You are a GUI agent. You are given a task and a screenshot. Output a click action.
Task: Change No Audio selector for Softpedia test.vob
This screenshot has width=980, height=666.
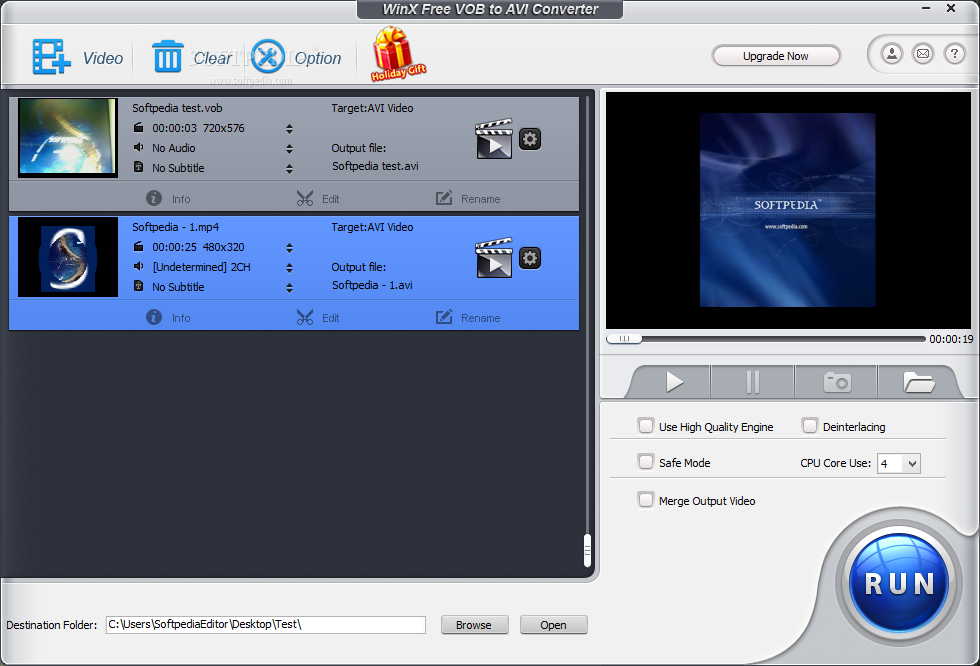pyautogui.click(x=289, y=149)
